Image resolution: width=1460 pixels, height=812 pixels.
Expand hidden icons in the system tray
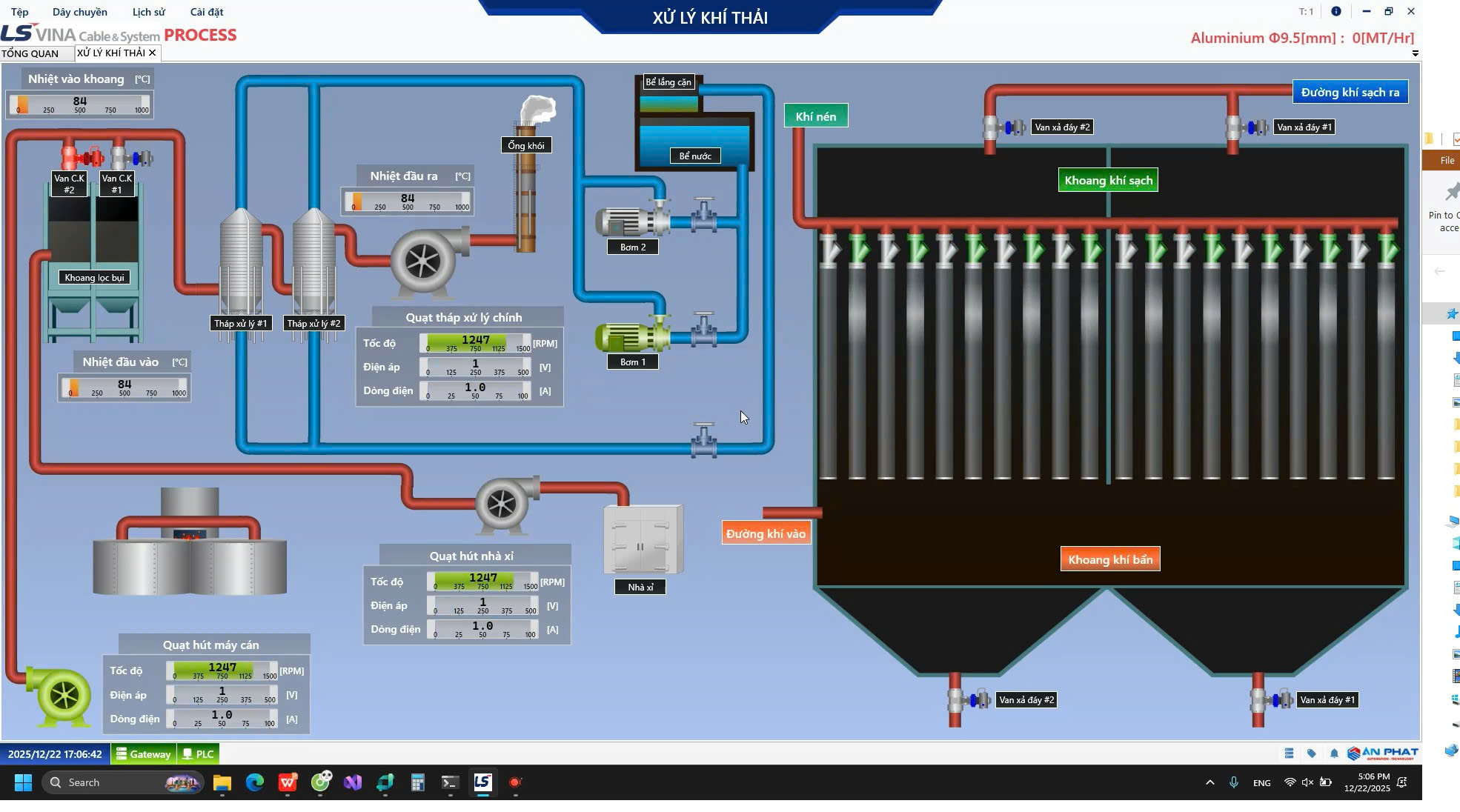click(x=1209, y=782)
